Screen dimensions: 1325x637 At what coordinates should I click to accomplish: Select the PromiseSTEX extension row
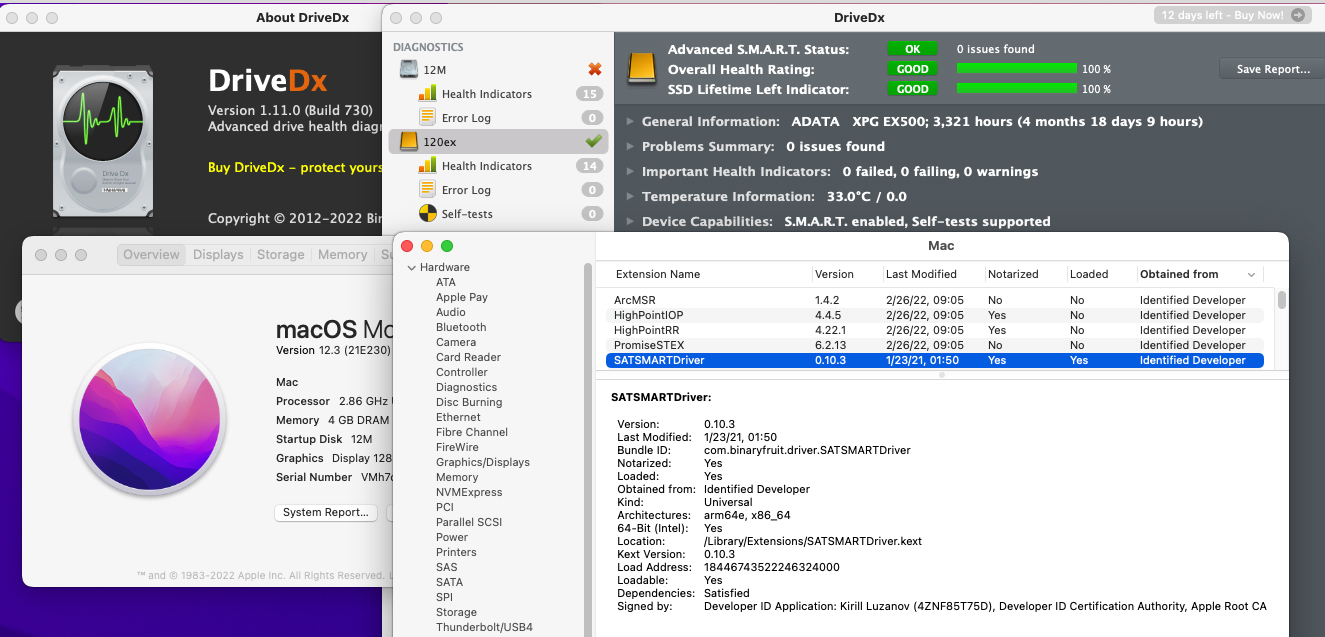click(935, 345)
